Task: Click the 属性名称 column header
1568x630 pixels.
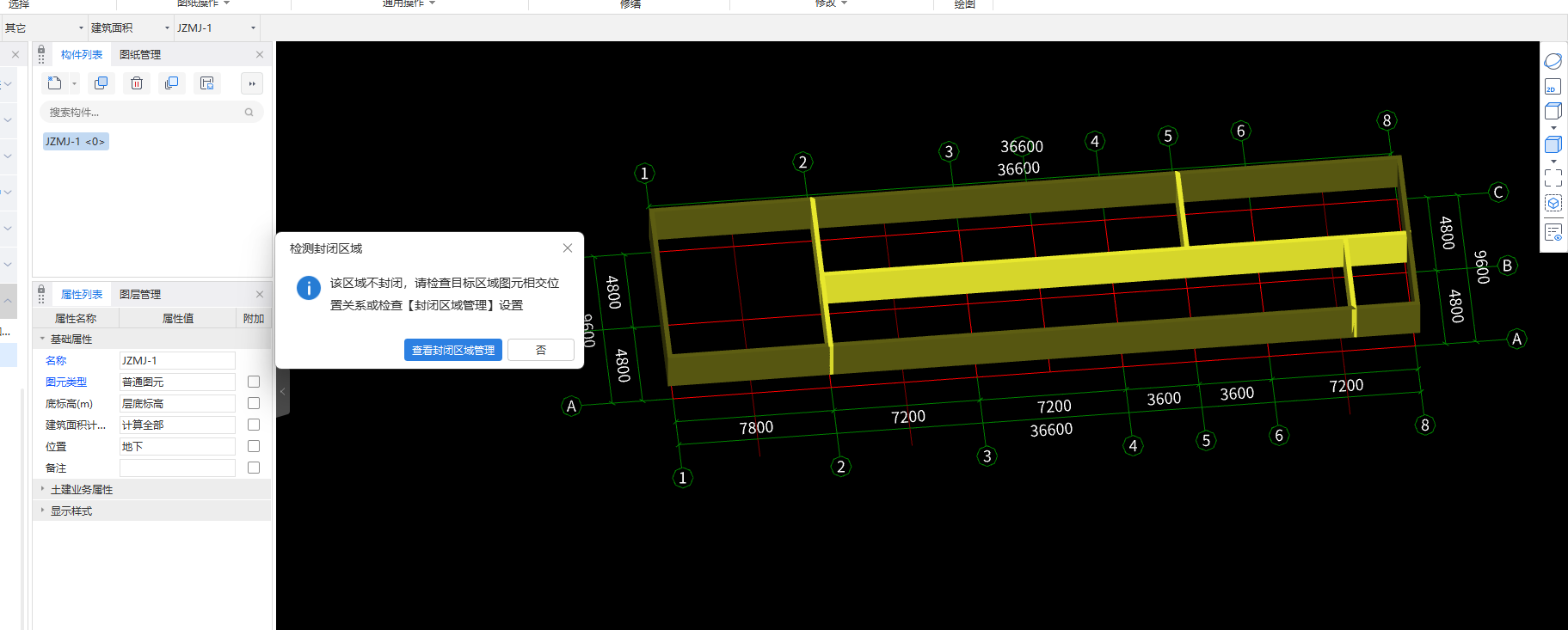Action: (76, 319)
